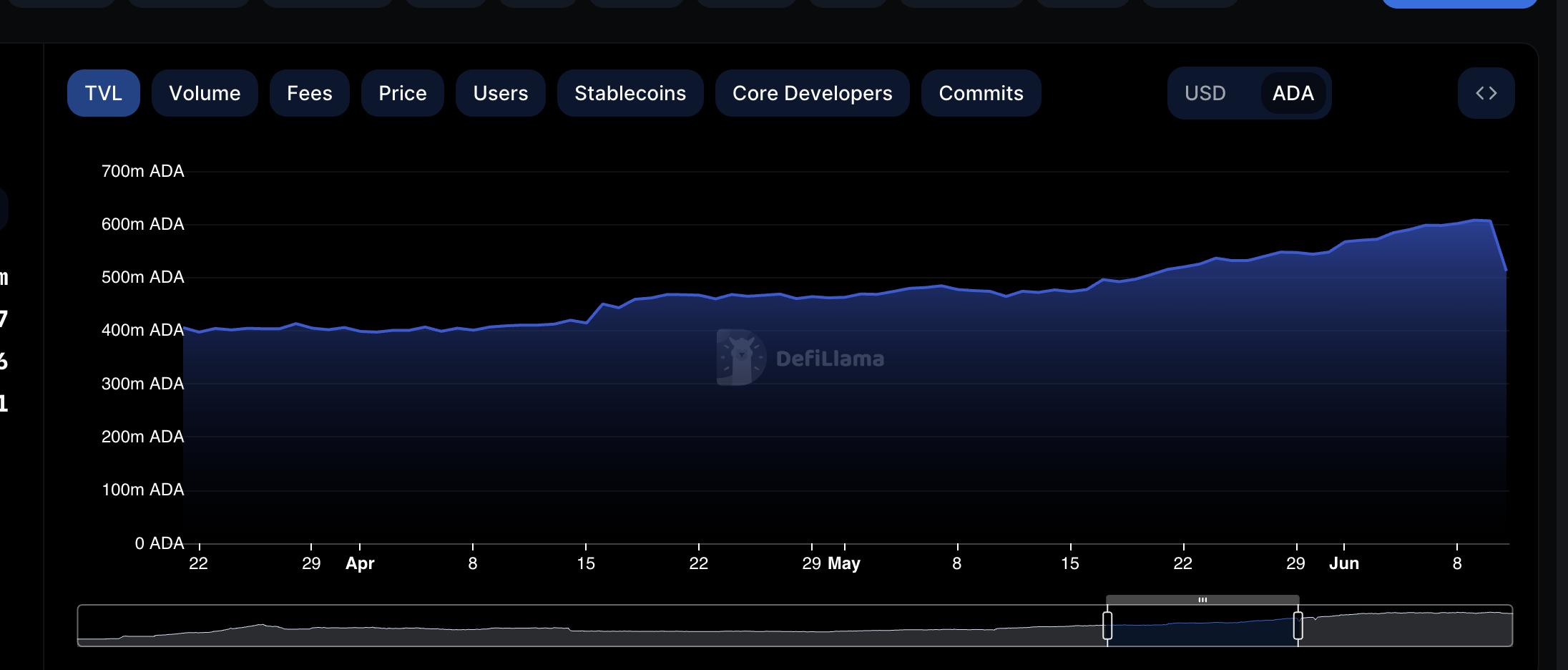Click the grip icon above range selection

point(1202,600)
